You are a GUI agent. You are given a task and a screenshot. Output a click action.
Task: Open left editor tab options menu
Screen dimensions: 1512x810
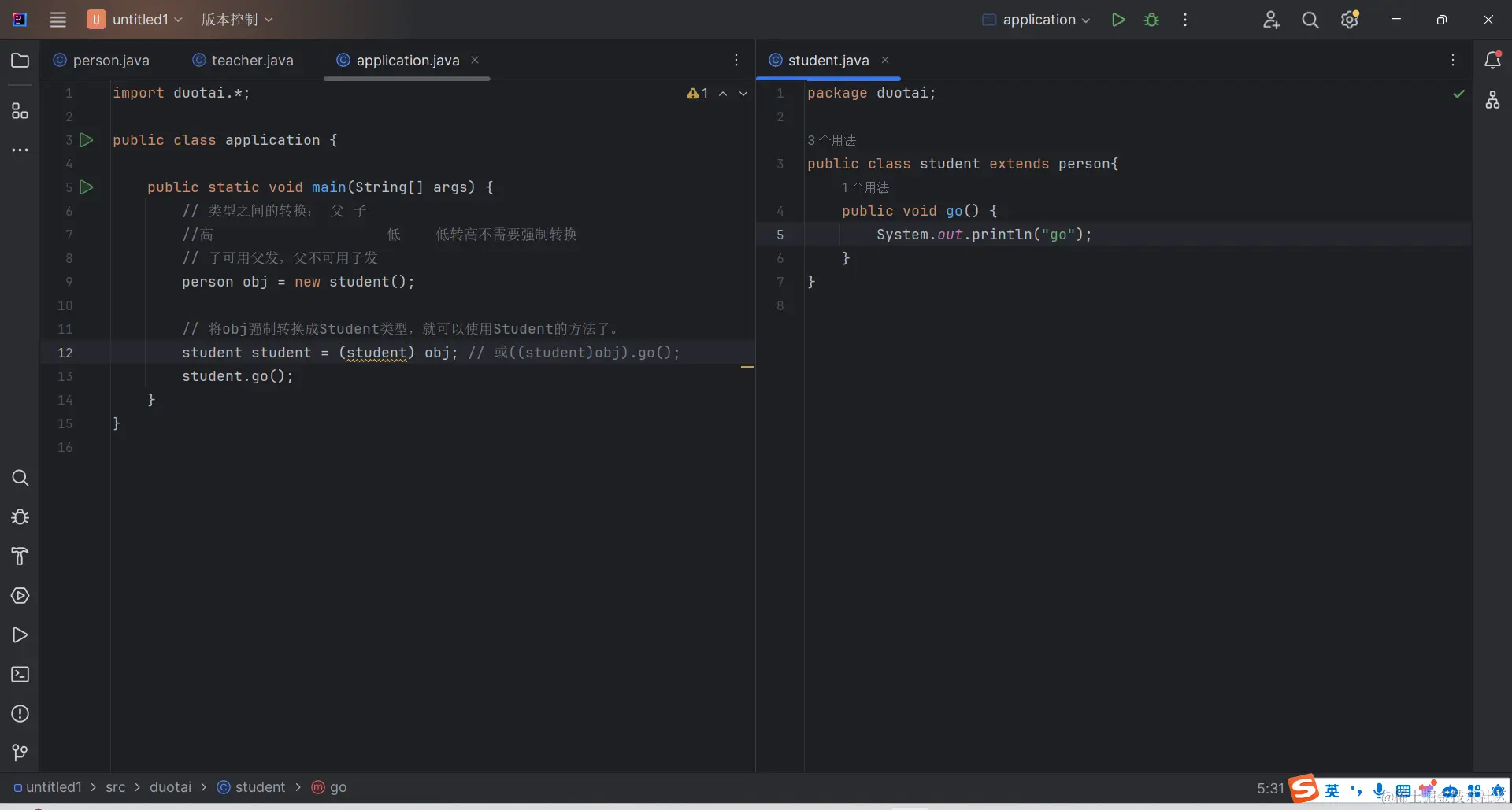pos(736,61)
